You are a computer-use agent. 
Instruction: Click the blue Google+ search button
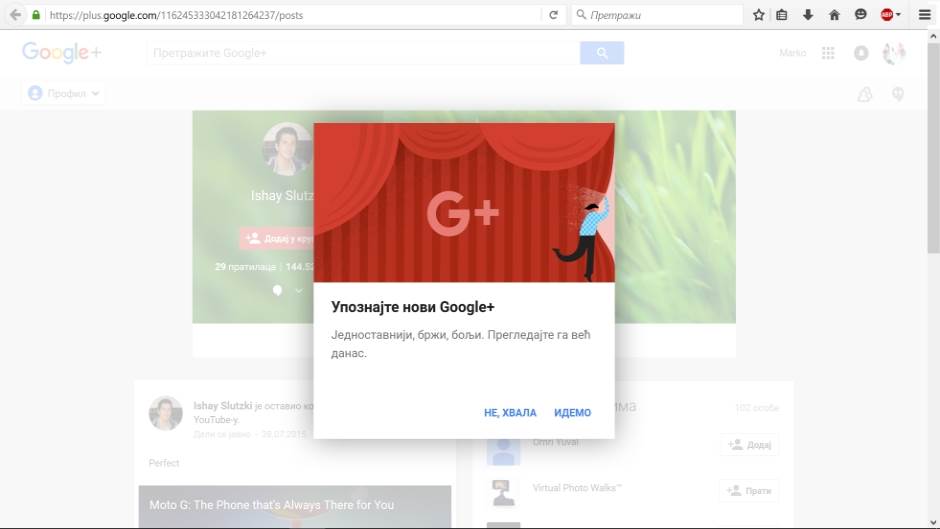(x=602, y=53)
